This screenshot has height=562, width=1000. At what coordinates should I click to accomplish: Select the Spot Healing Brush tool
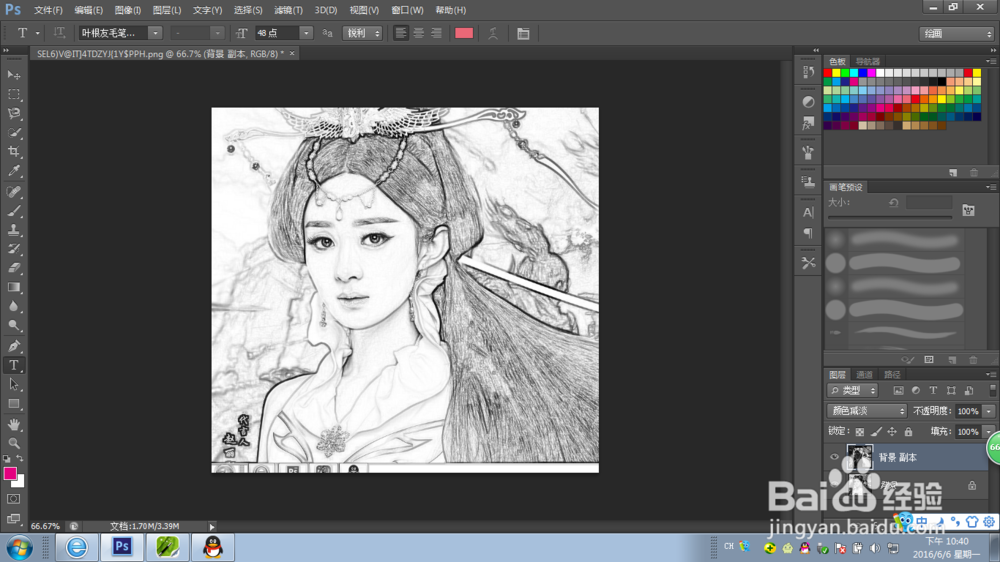pyautogui.click(x=13, y=191)
